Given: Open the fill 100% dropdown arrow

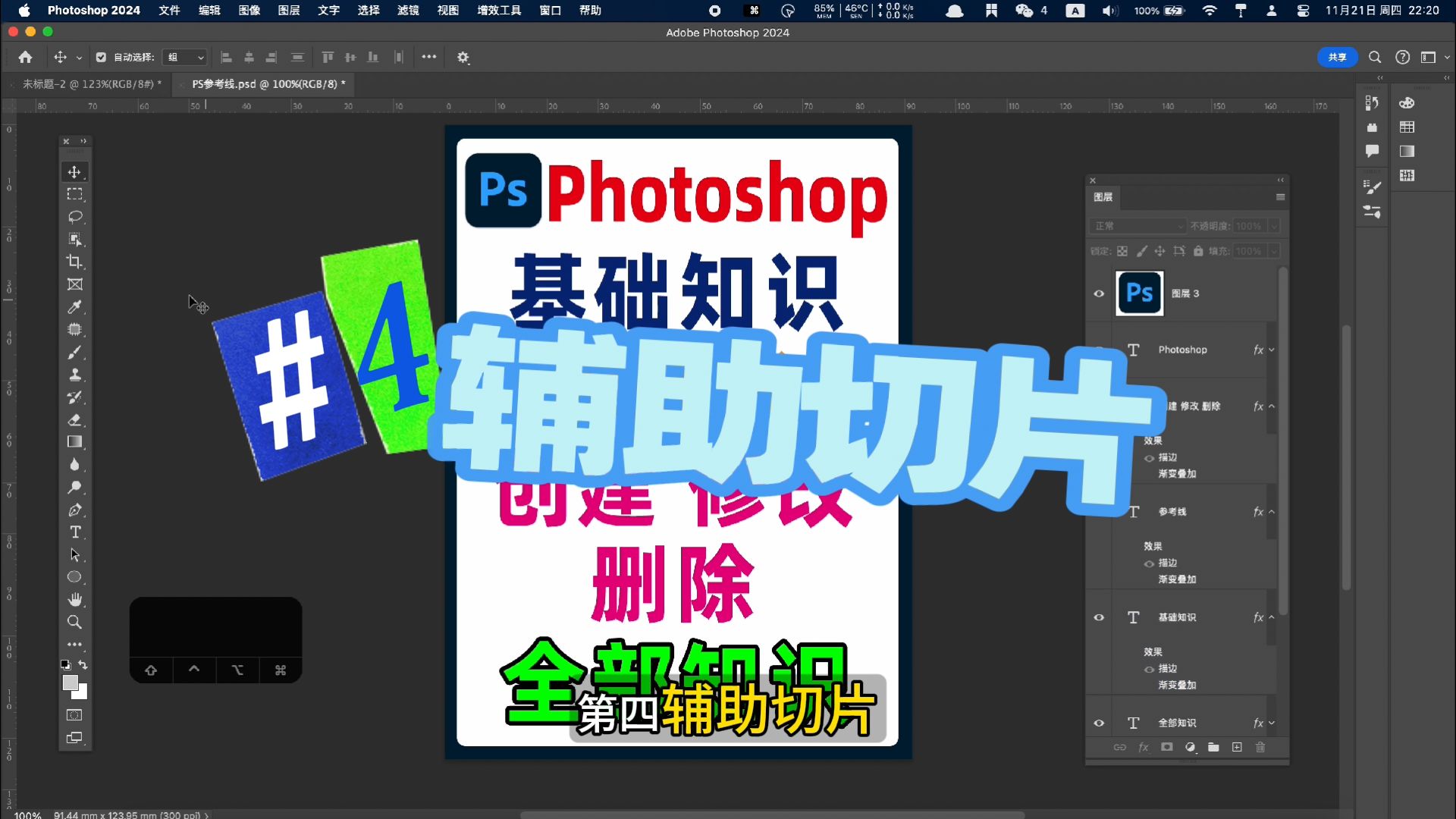Looking at the screenshot, I should [x=1274, y=251].
